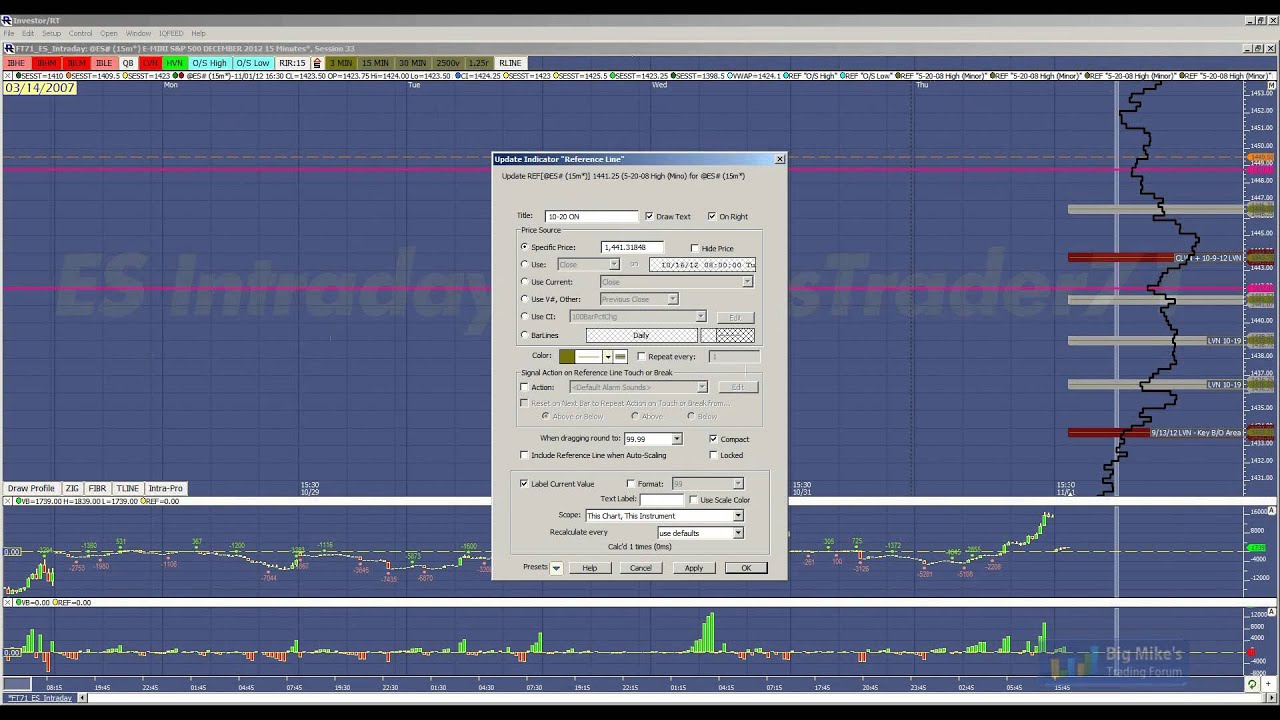Click the Intra-Pro chart button
Viewport: 1280px width, 720px height.
click(166, 488)
